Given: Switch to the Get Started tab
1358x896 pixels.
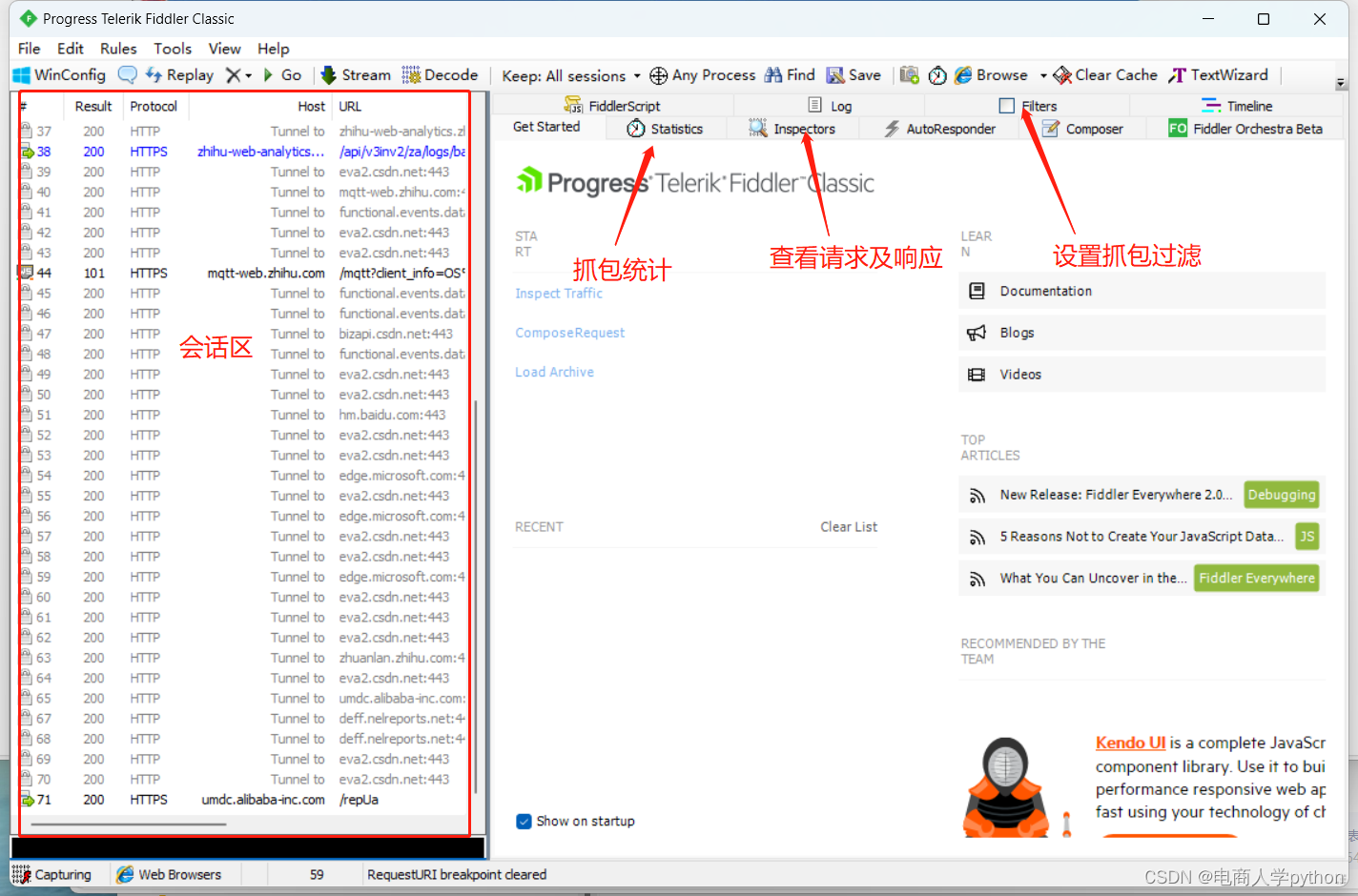Looking at the screenshot, I should (546, 127).
